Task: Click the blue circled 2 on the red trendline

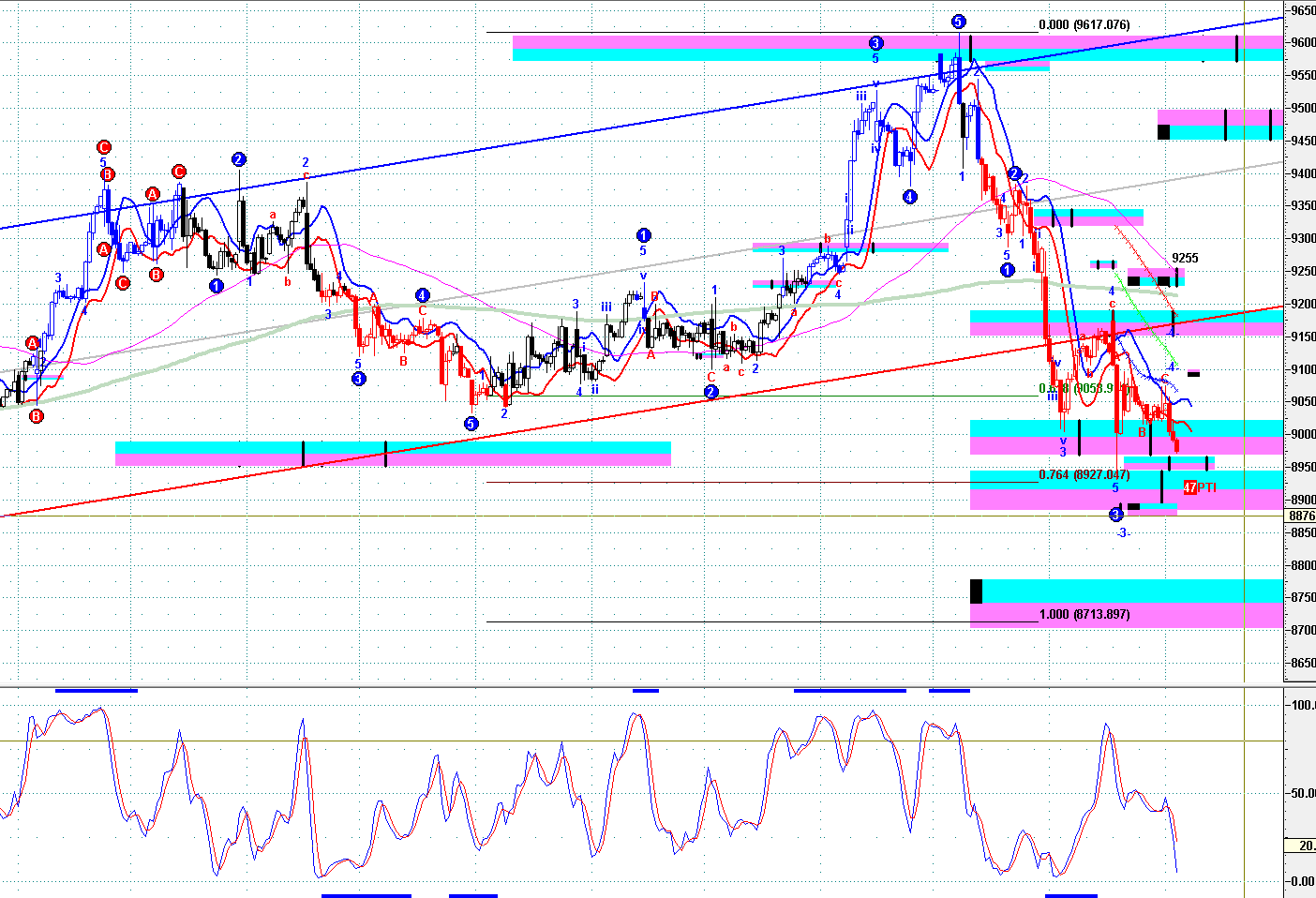Action: click(711, 392)
